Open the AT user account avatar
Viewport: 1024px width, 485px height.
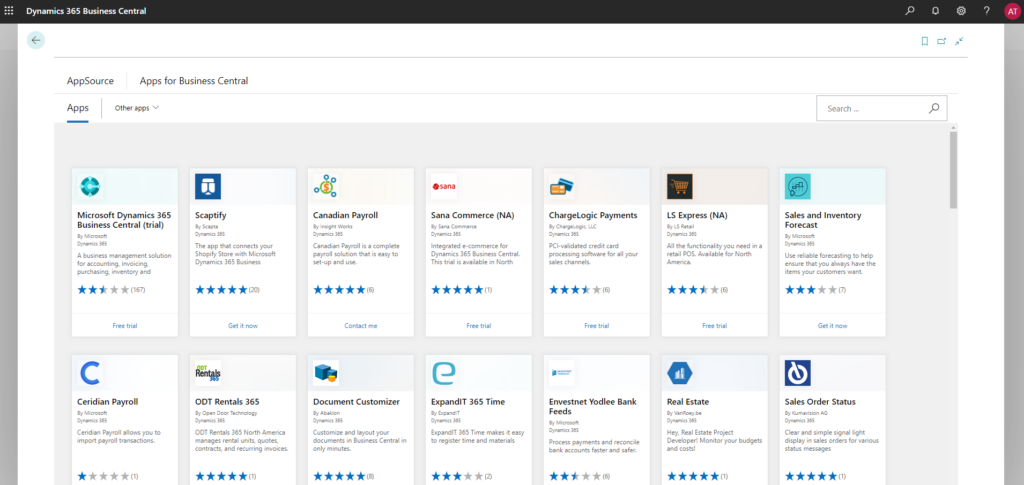1012,11
